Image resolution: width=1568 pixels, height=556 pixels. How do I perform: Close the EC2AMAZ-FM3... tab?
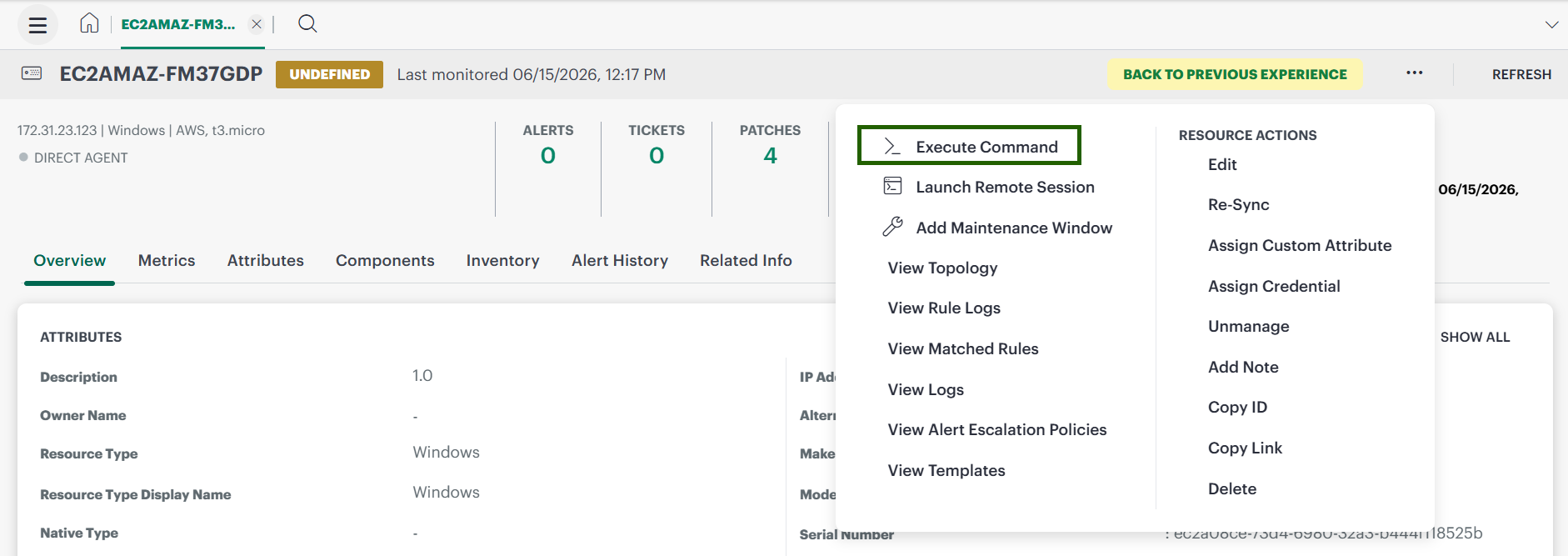tap(257, 24)
